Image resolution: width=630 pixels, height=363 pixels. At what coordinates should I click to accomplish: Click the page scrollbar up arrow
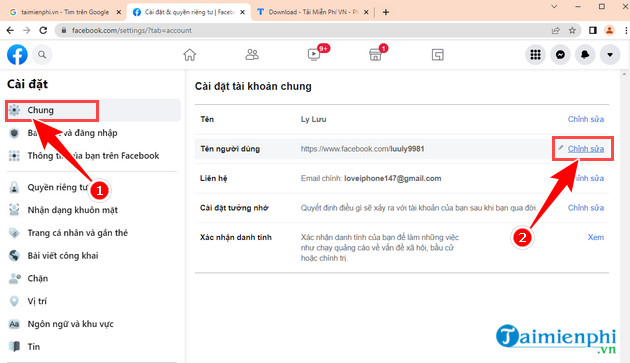point(624,74)
